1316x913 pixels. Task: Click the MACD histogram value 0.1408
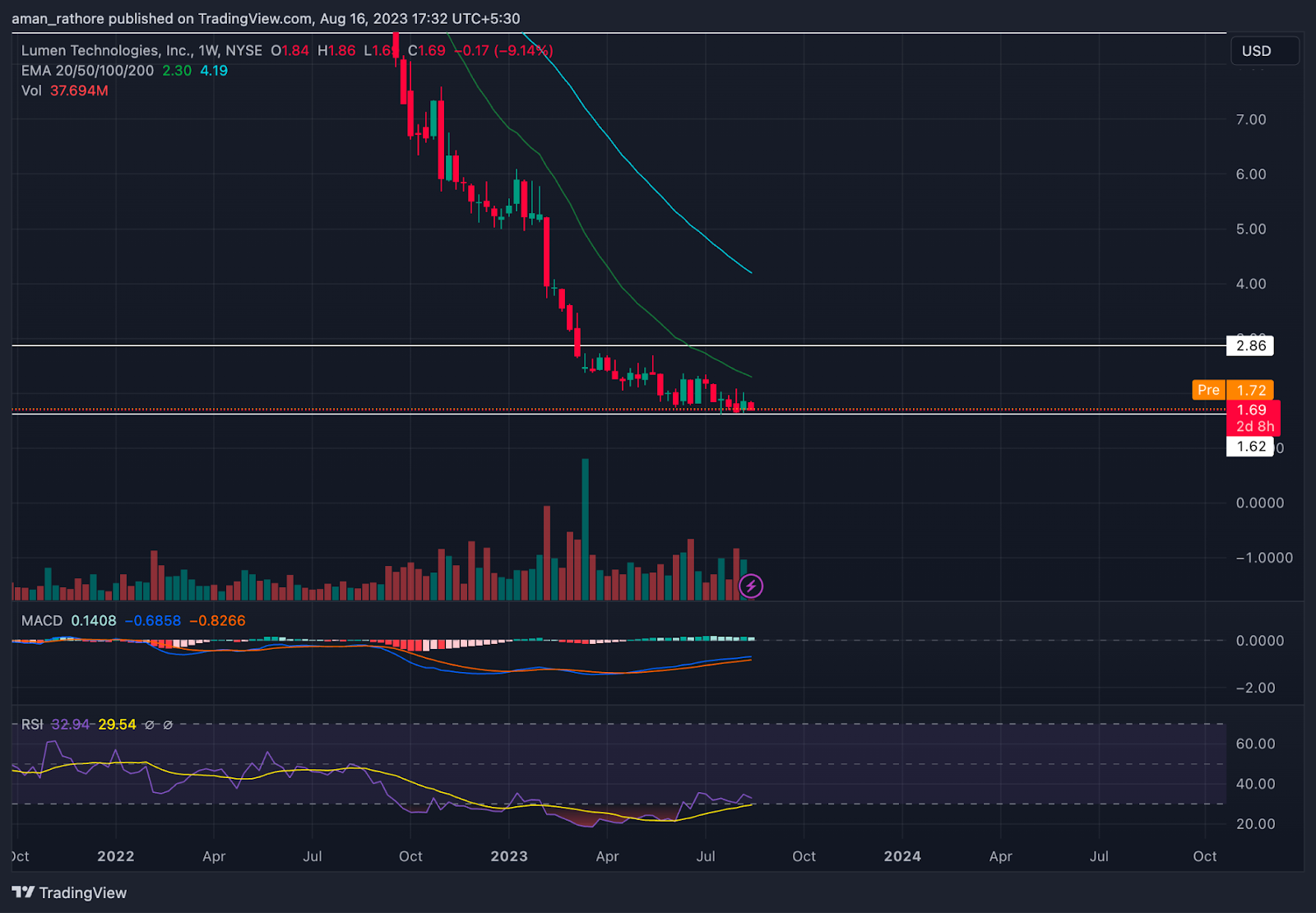[x=94, y=620]
